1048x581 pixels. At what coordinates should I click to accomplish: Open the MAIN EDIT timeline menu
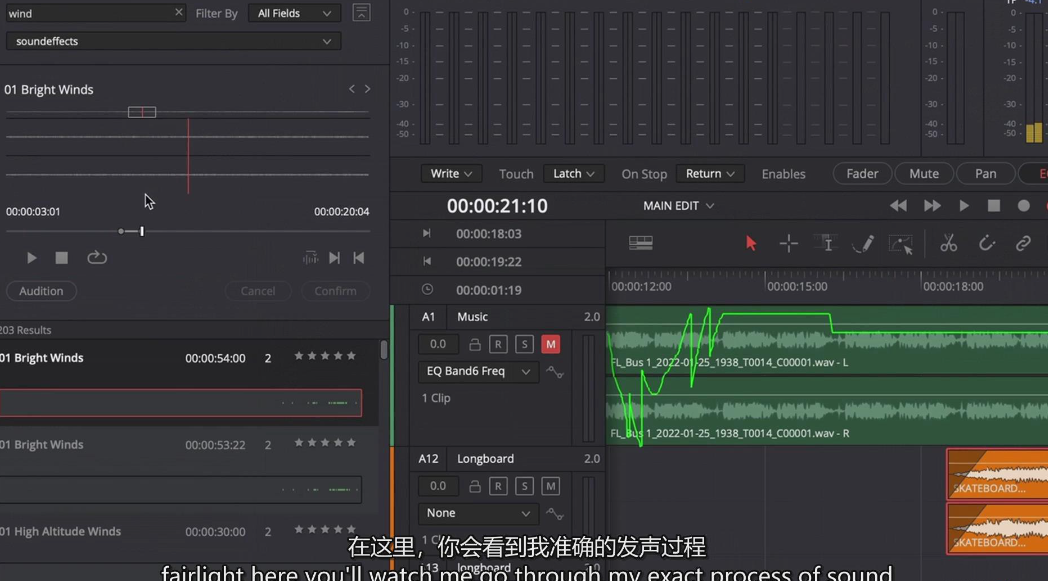(679, 206)
